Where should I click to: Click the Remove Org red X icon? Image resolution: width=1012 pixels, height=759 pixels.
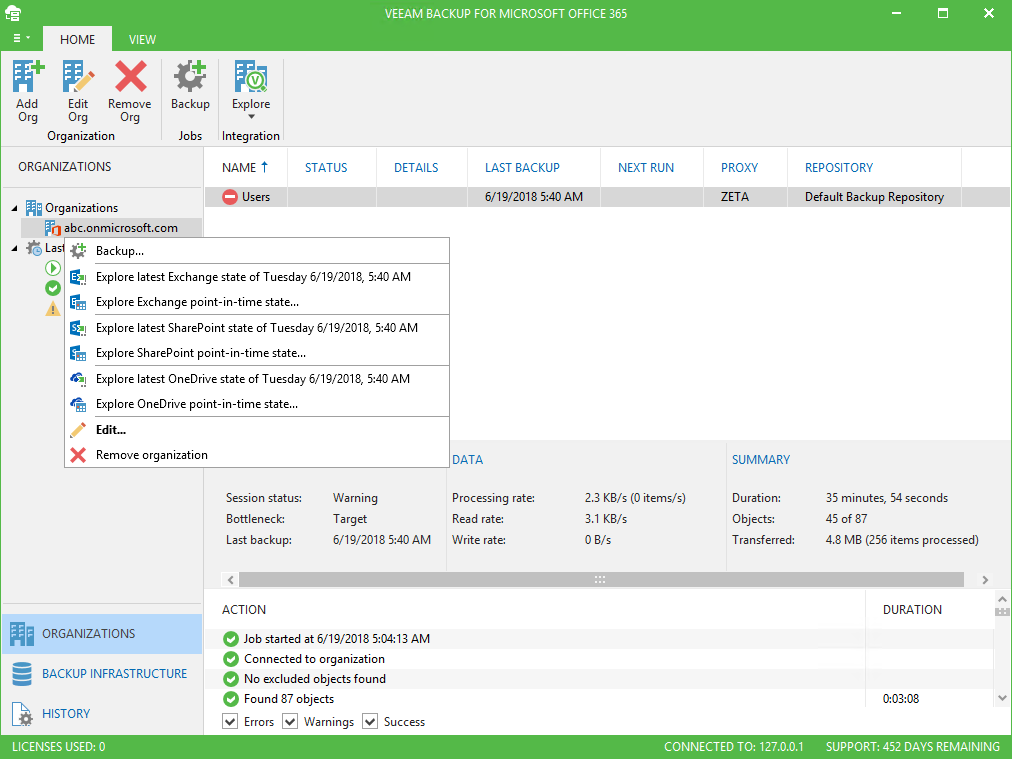(x=130, y=77)
